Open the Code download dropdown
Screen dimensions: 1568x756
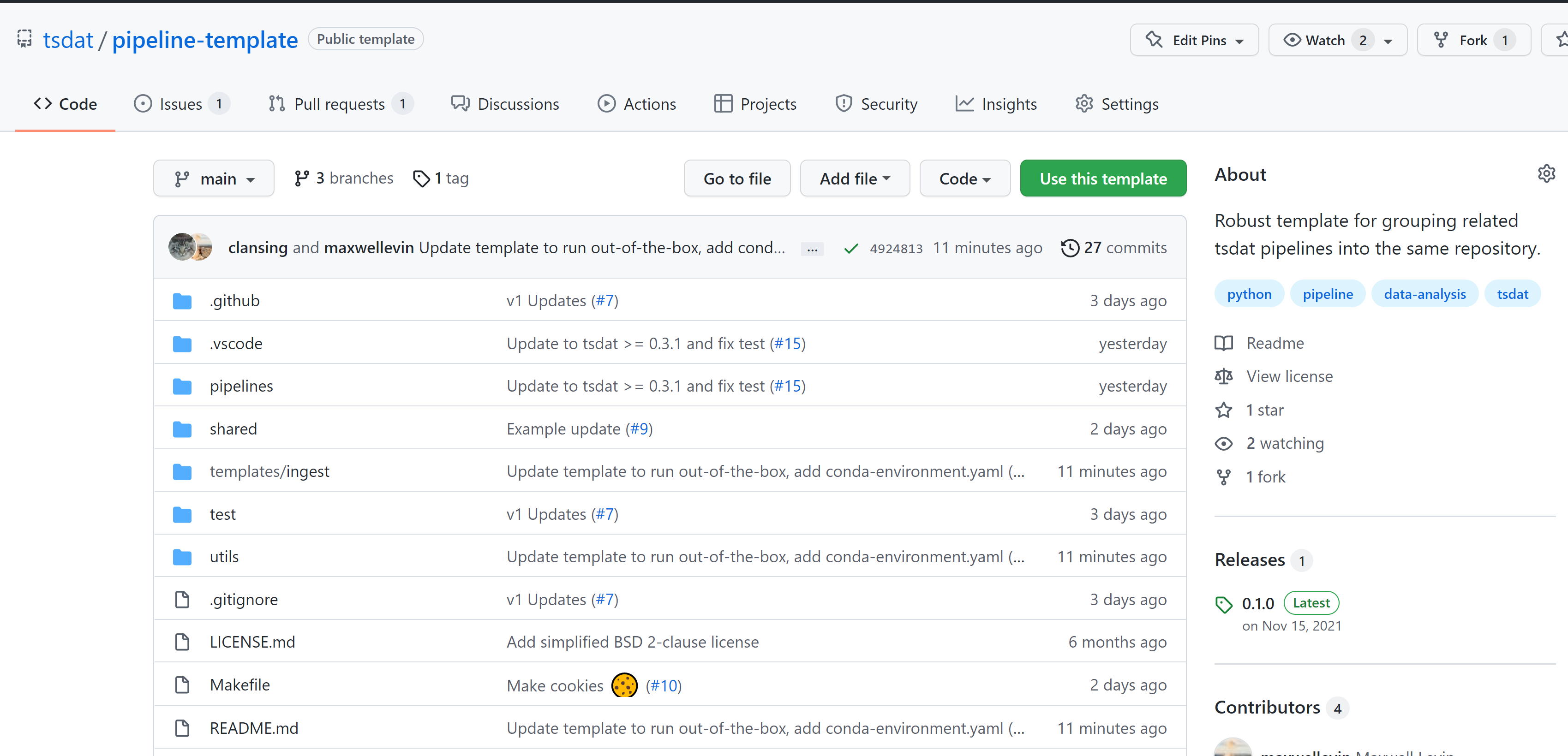coord(965,178)
